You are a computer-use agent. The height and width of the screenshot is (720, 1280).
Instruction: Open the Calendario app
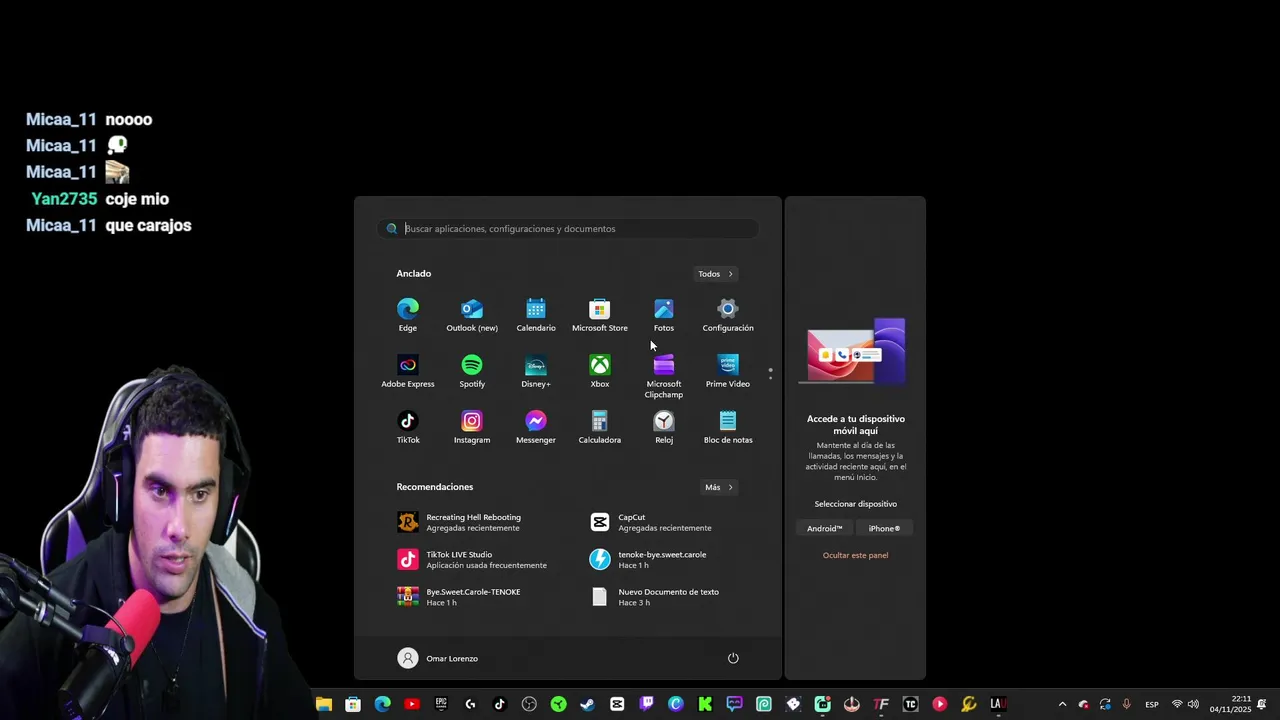pyautogui.click(x=536, y=315)
